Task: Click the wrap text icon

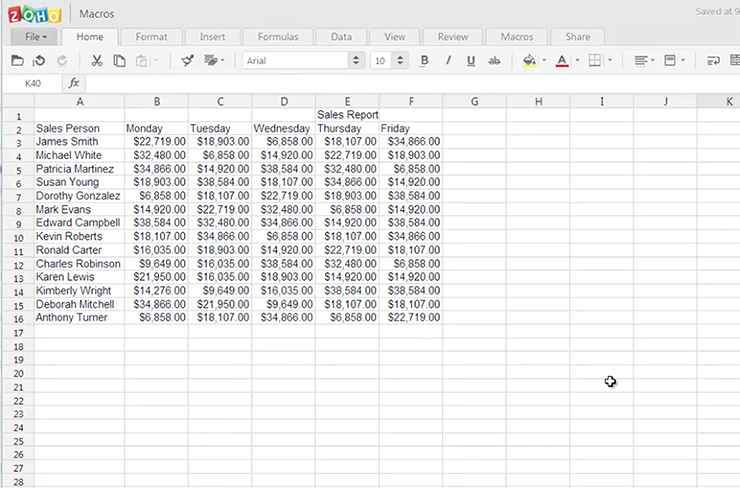Action: click(712, 61)
